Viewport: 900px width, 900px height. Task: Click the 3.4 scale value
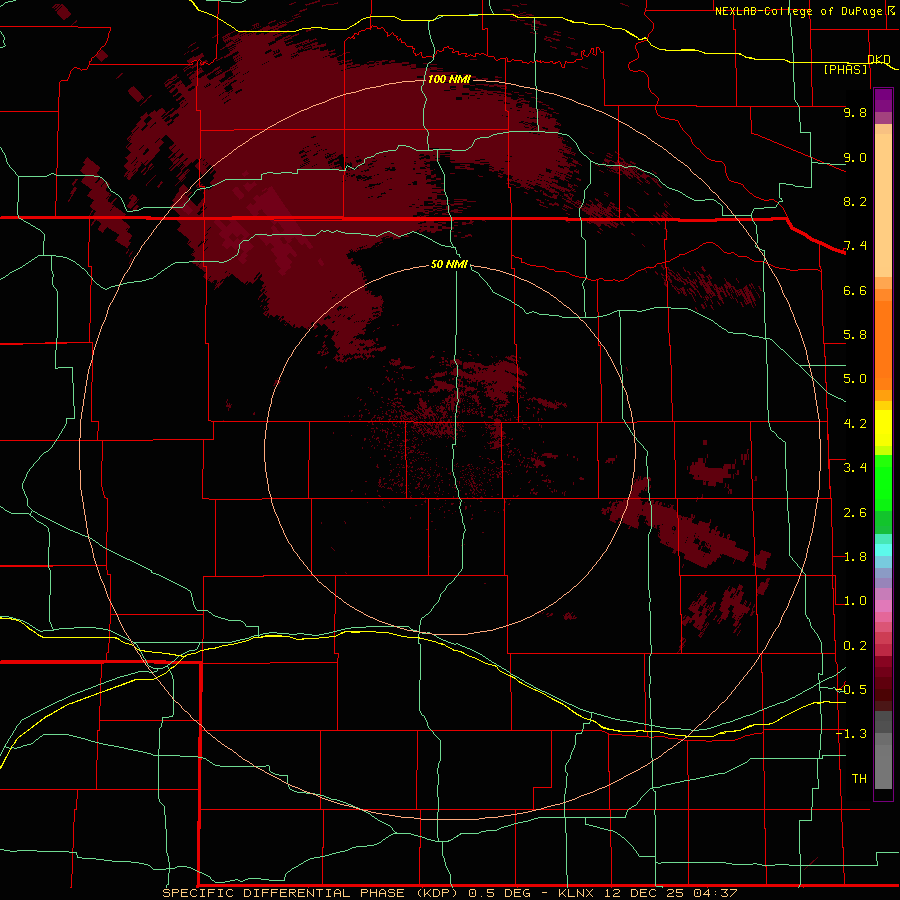pyautogui.click(x=855, y=468)
